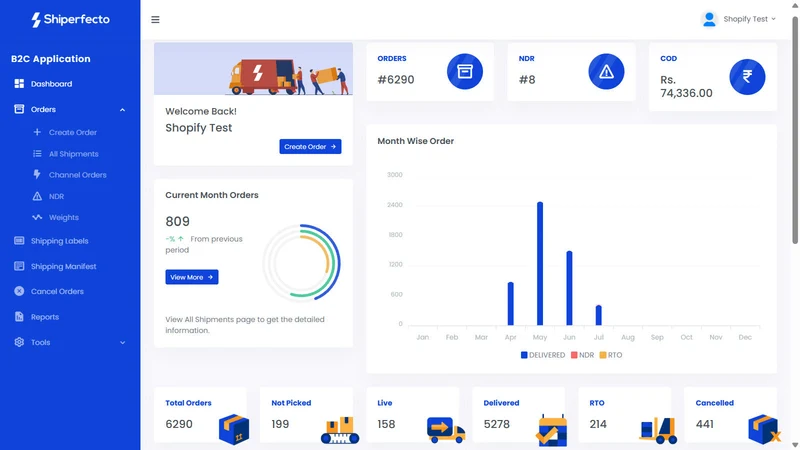This screenshot has width=800, height=450.
Task: Click the list icon beside All Shipments
Action: coord(37,154)
